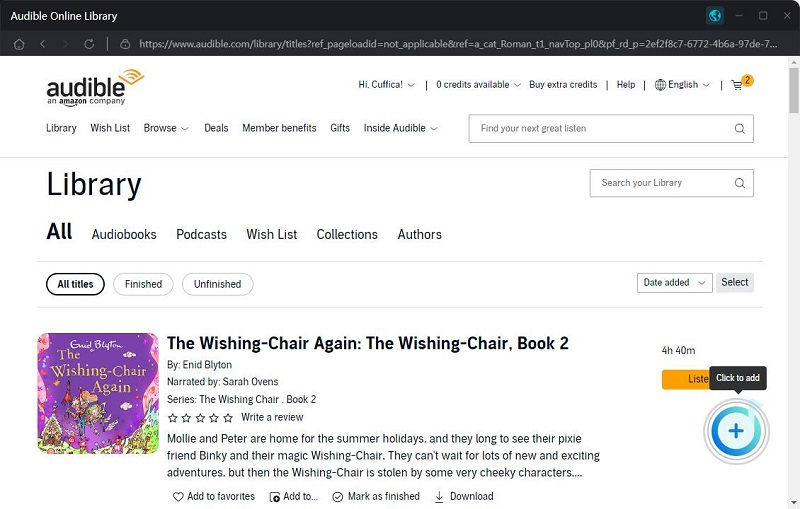
Task: Click the magnifier in the Search your Library box
Action: click(739, 183)
